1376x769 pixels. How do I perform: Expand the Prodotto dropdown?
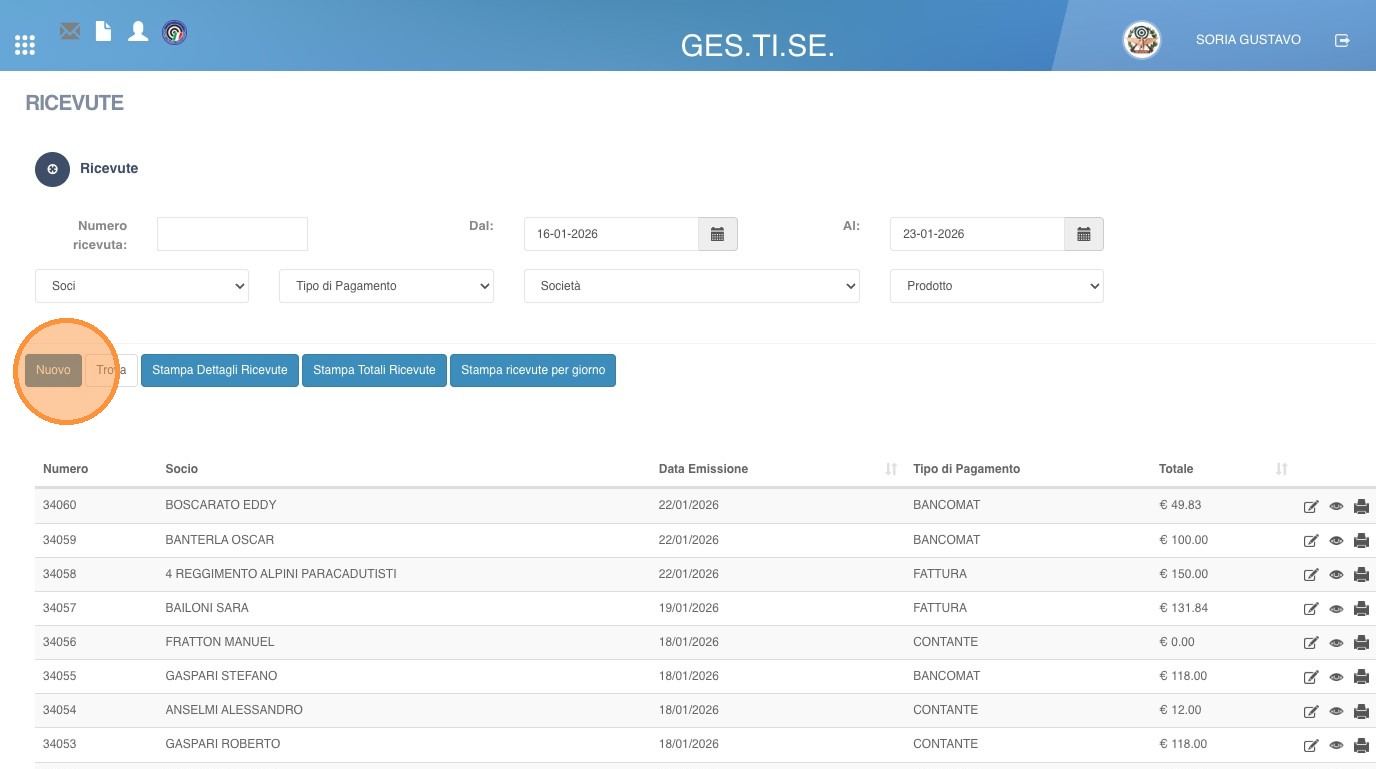(x=997, y=286)
